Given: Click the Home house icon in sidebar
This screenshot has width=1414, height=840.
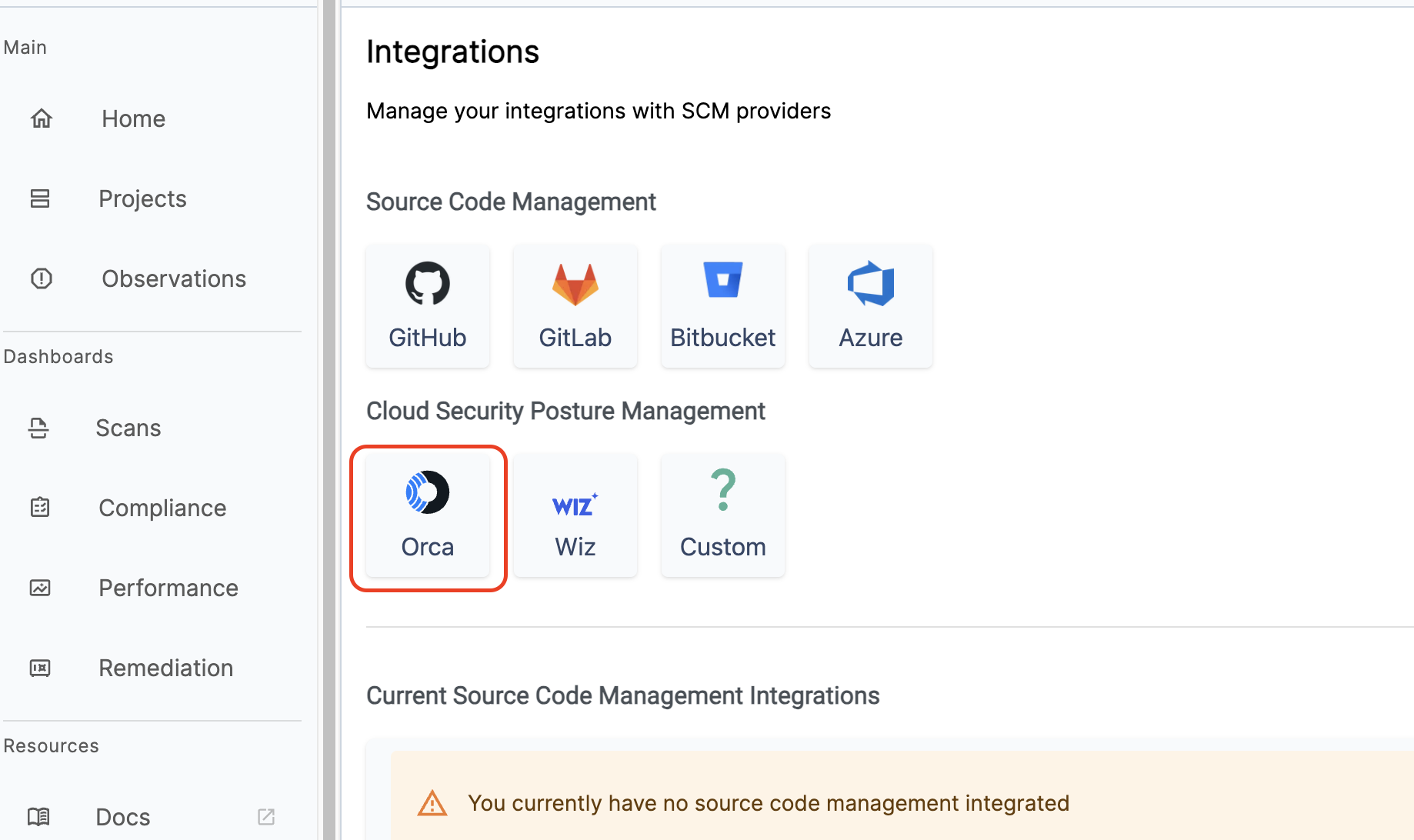Looking at the screenshot, I should pos(41,118).
